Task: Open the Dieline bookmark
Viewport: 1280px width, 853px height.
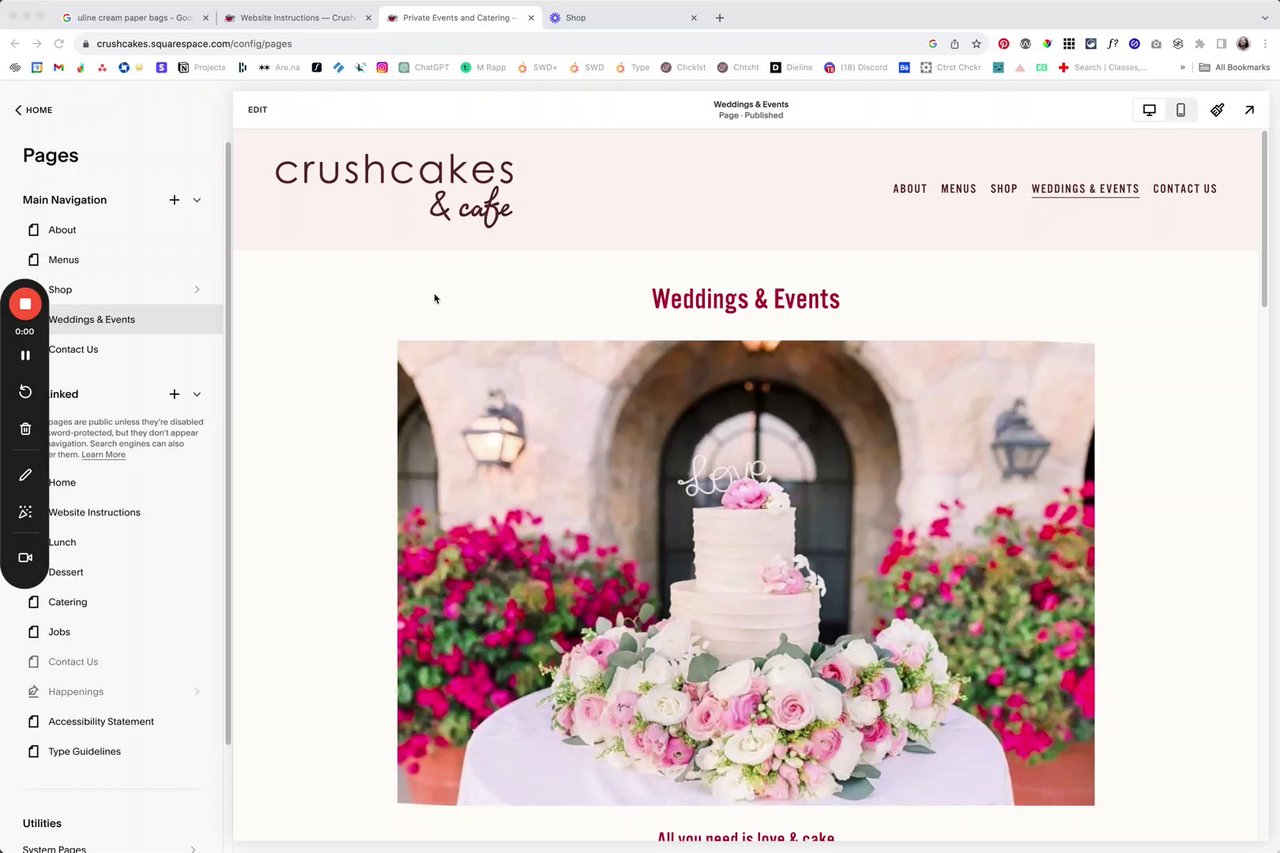Action: [x=791, y=68]
